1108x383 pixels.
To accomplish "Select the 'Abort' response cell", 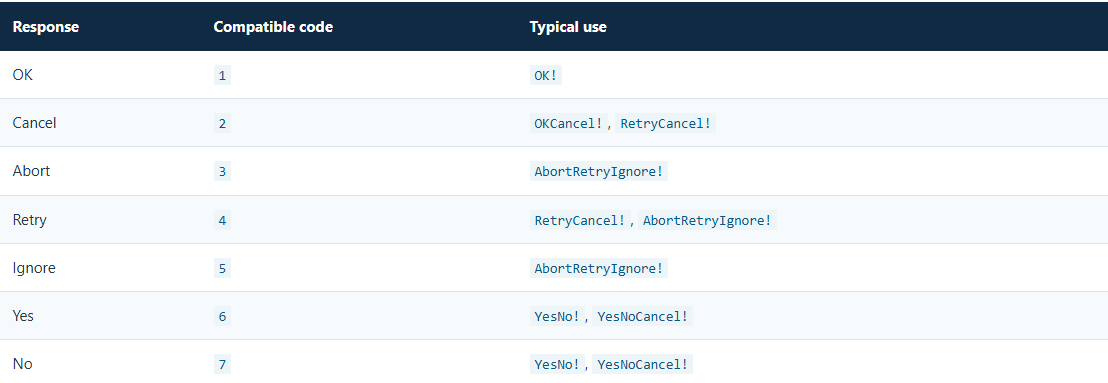I will click(x=31, y=171).
